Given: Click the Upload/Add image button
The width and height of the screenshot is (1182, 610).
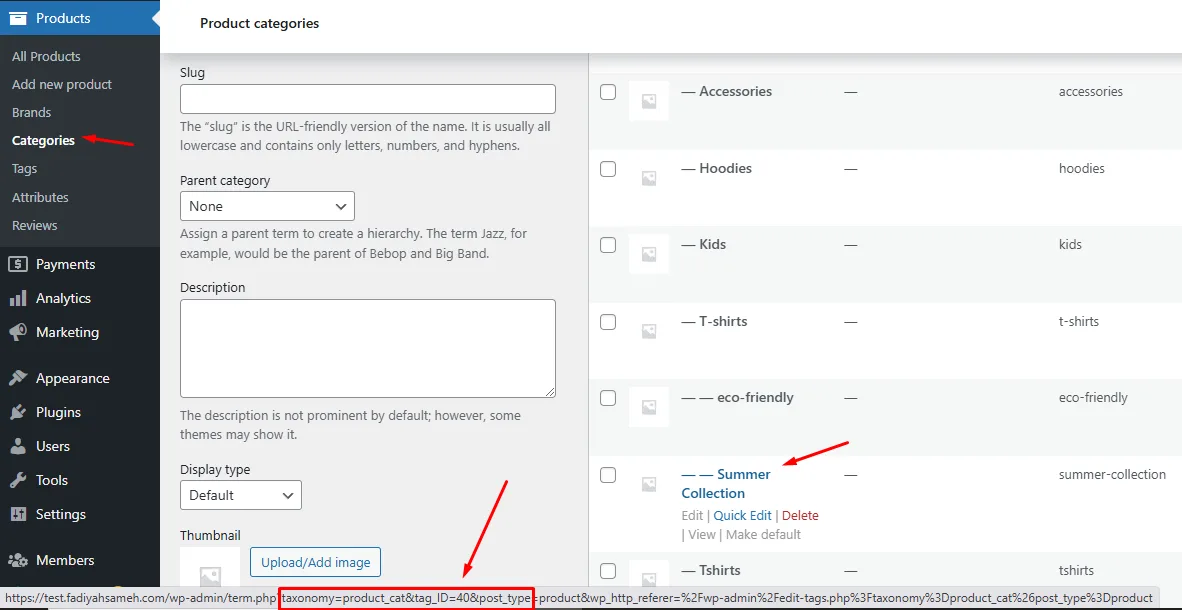Looking at the screenshot, I should [315, 562].
